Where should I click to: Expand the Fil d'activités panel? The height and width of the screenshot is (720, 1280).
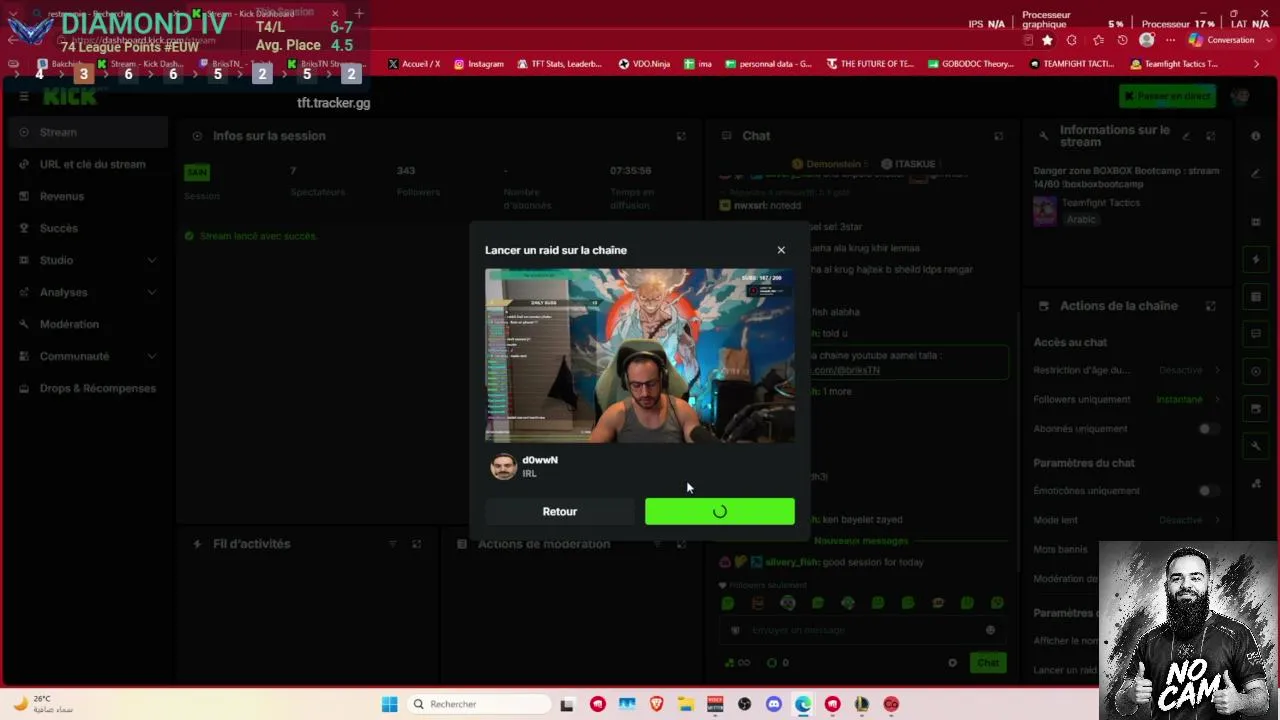(417, 544)
